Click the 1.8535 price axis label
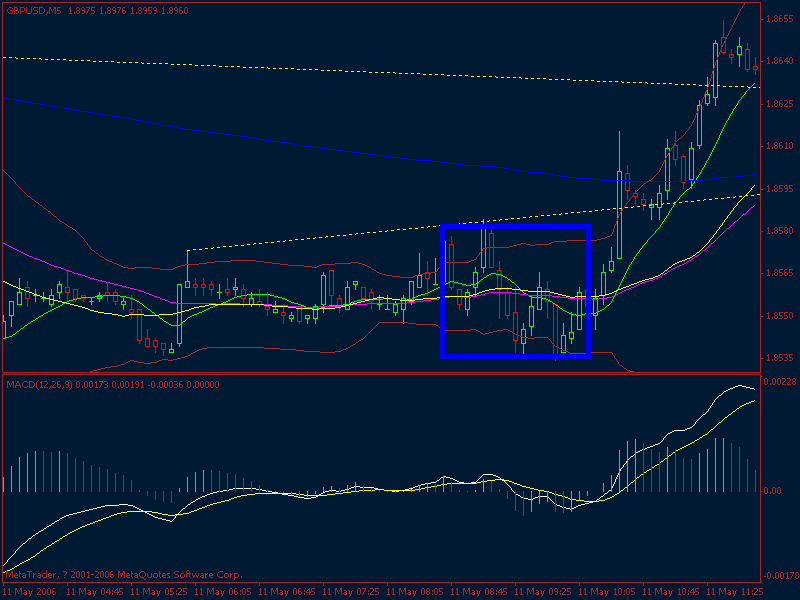Screen dimensions: 800x600 [x=780, y=358]
